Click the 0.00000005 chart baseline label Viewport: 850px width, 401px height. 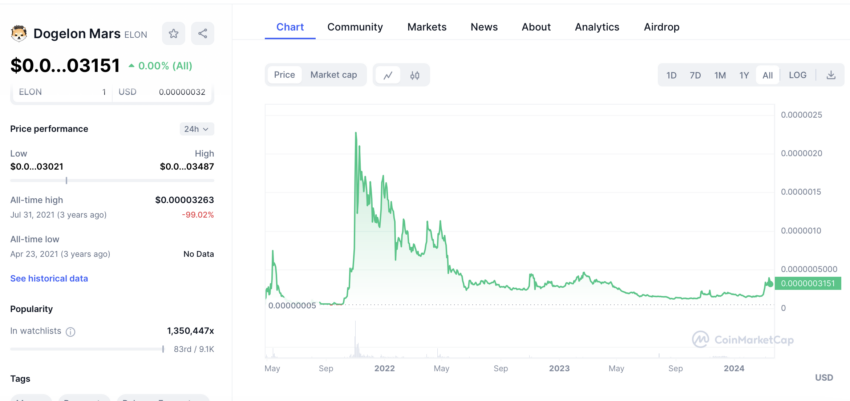tap(292, 306)
